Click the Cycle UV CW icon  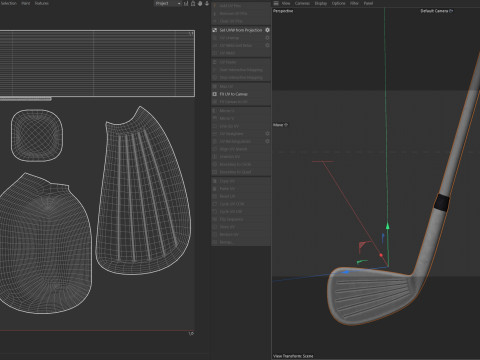pos(215,211)
